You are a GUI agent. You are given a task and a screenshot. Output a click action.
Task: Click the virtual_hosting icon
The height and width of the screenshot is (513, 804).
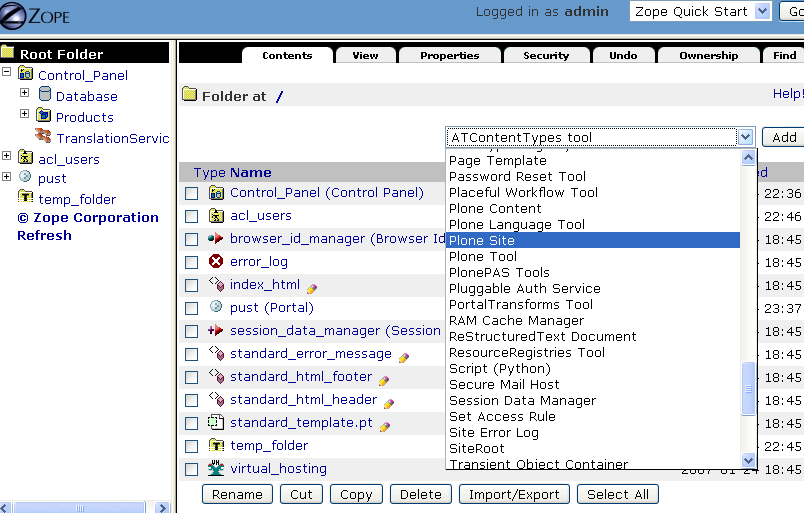coord(216,468)
